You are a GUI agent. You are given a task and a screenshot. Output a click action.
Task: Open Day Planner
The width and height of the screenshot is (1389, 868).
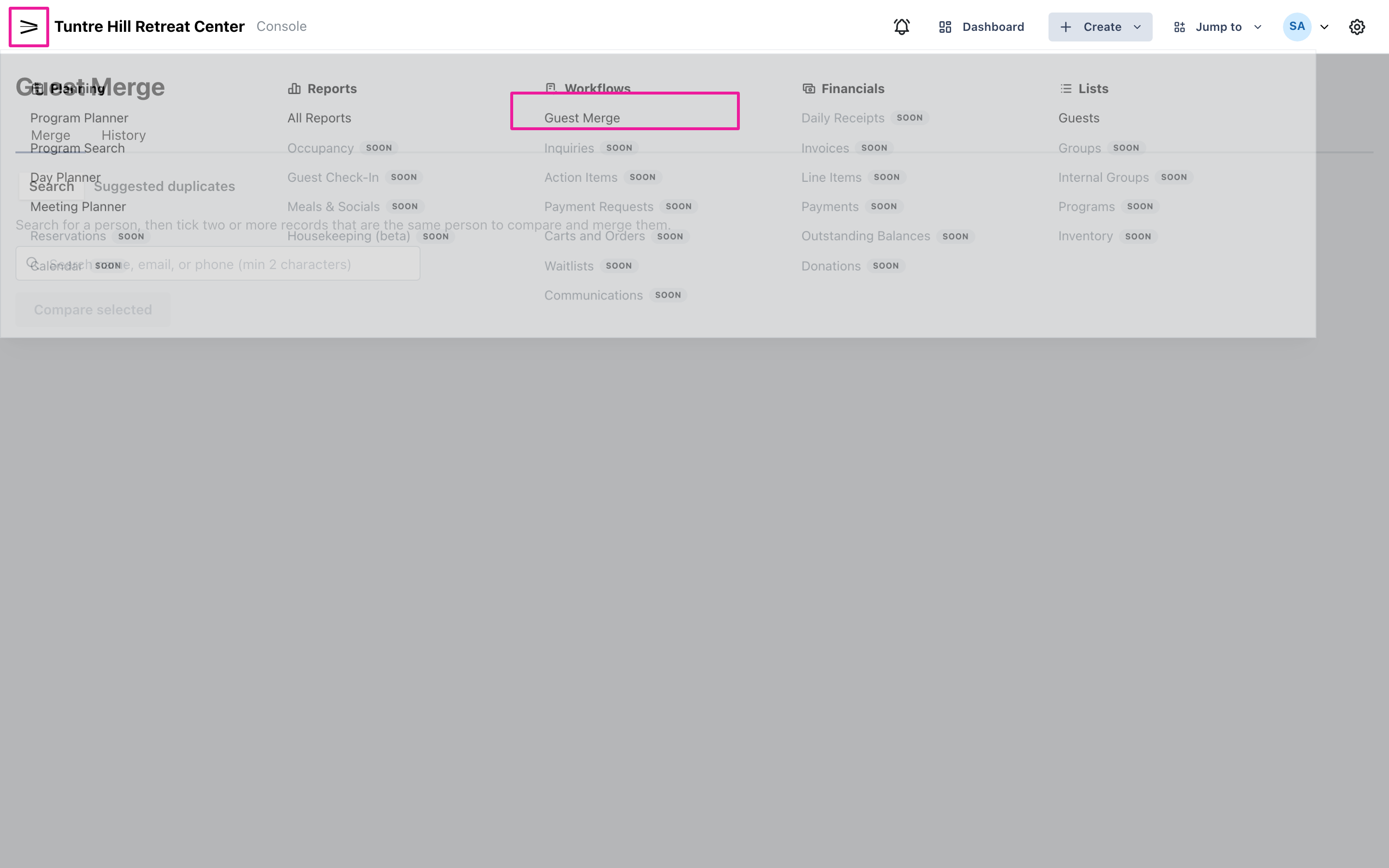point(66,177)
